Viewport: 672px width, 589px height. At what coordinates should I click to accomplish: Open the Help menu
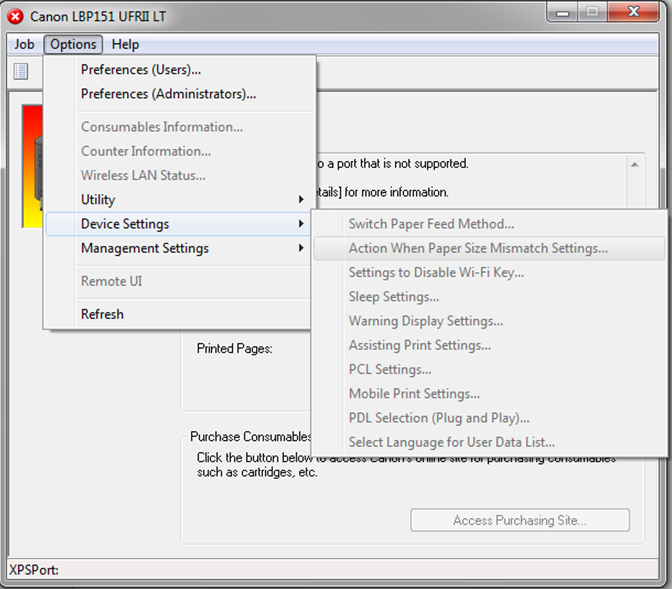pos(125,44)
